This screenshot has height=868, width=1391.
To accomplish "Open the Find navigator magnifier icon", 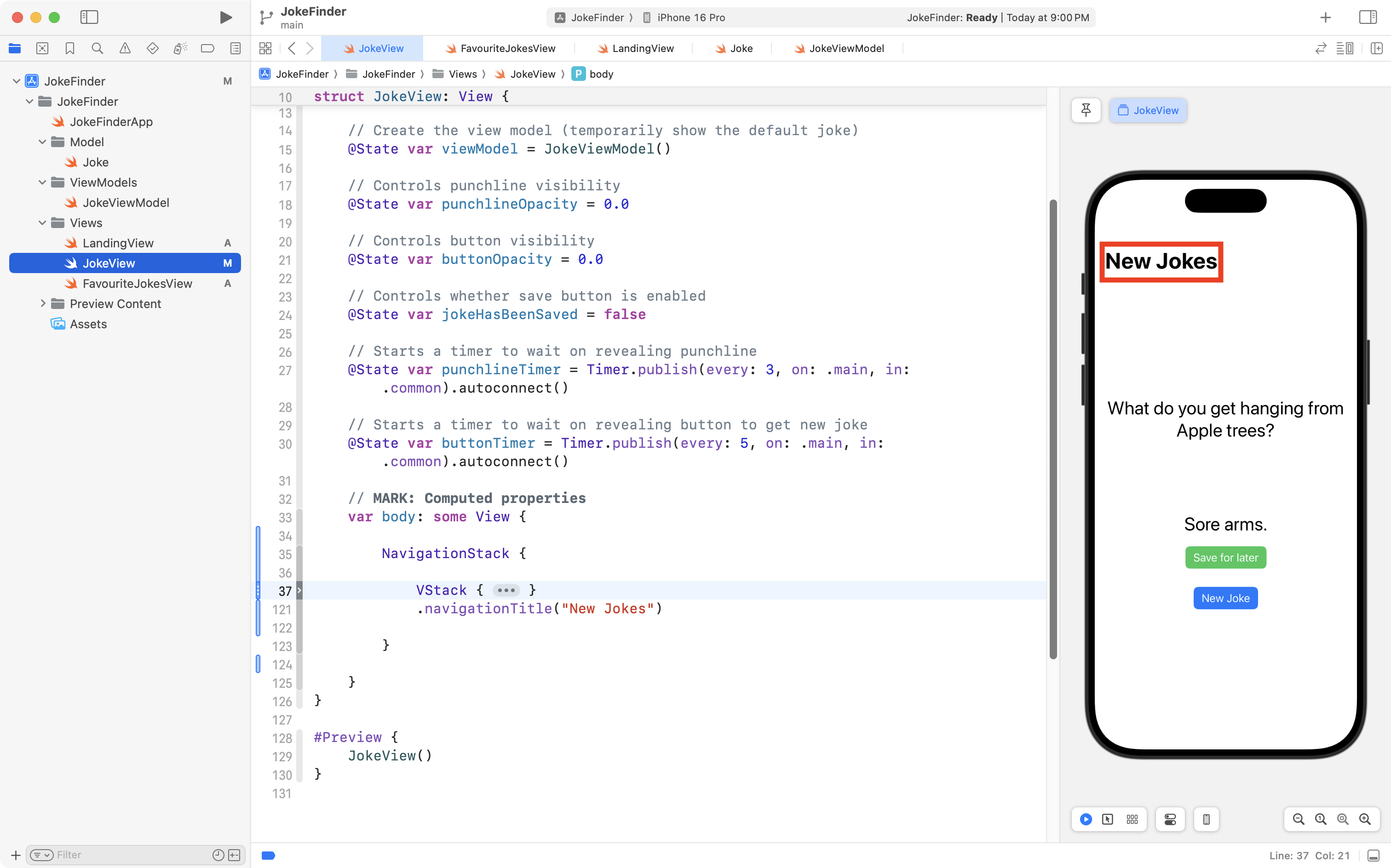I will pyautogui.click(x=97, y=48).
